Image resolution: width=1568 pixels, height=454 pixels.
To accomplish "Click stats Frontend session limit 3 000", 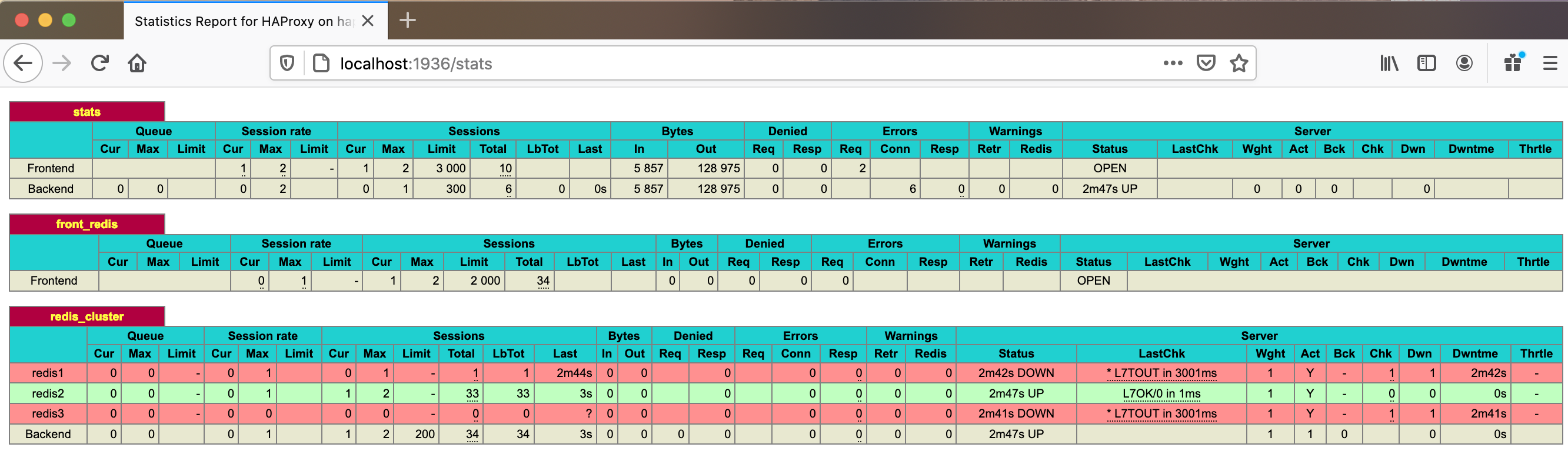I will coord(451,169).
